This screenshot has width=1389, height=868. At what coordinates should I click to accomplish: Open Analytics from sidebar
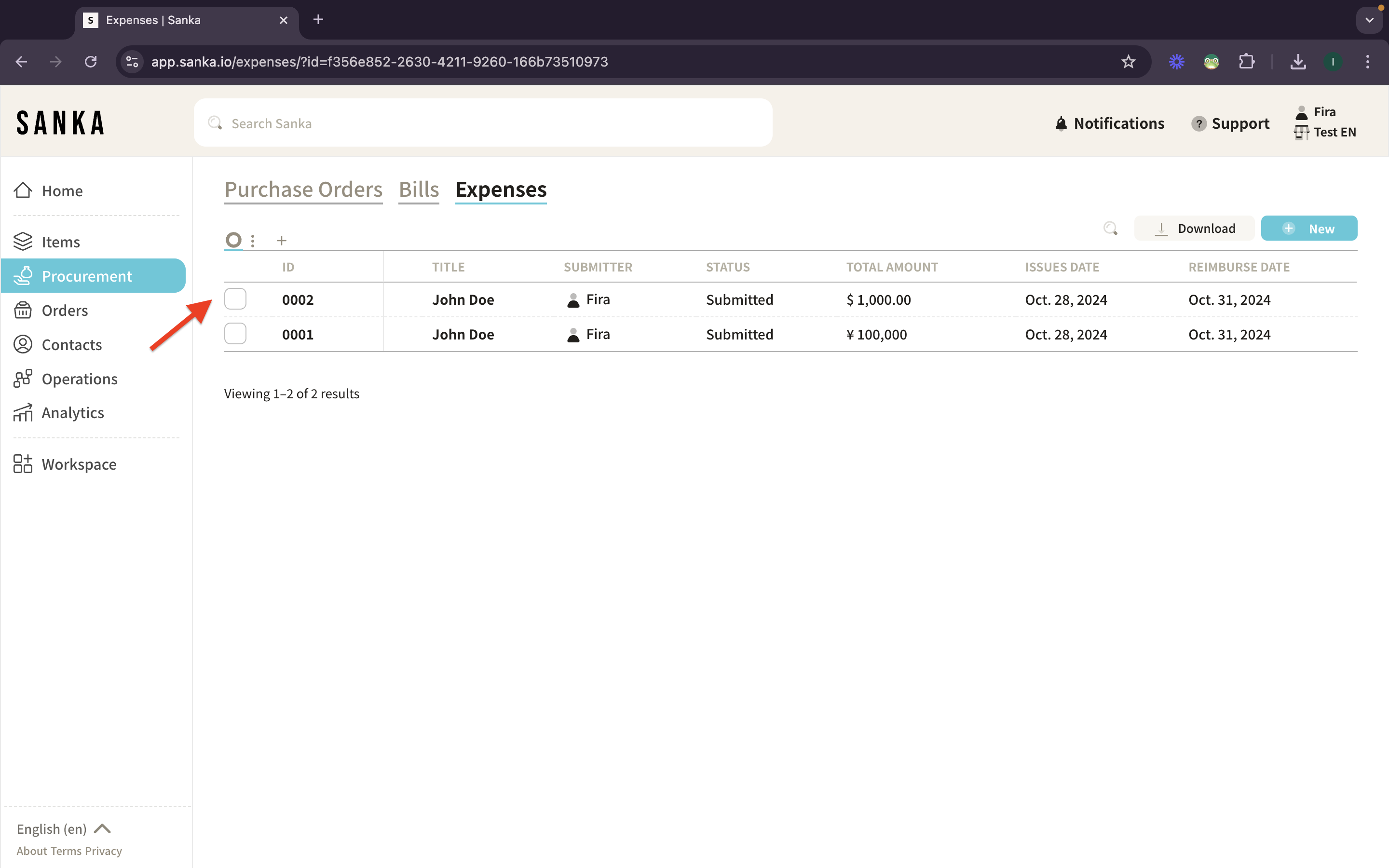click(72, 413)
